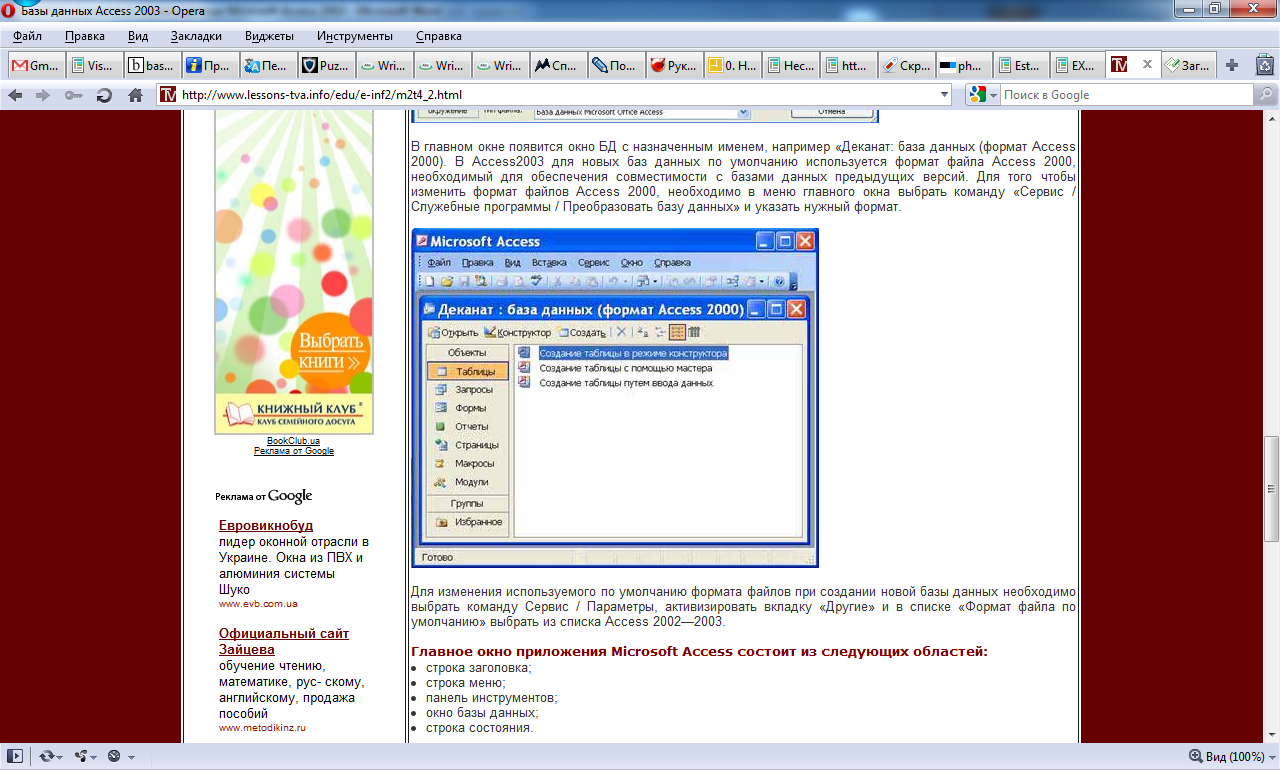This screenshot has width=1280, height=770.
Task: Click the list item 'строка состояния.'
Action: click(x=480, y=727)
